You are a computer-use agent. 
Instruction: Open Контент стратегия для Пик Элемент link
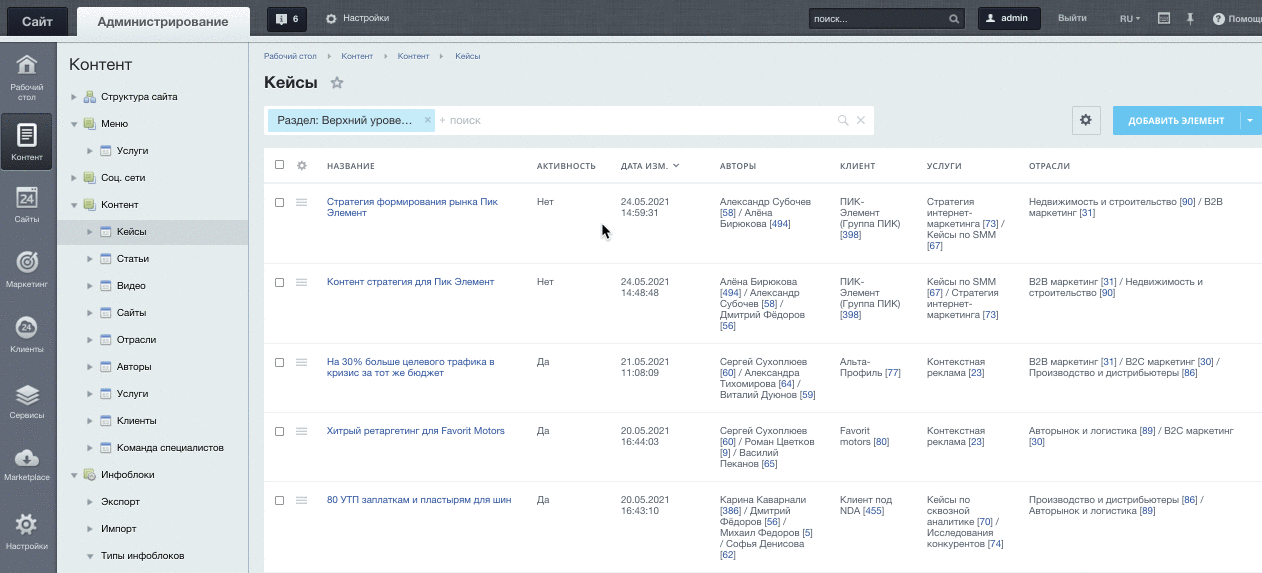pyautogui.click(x=410, y=282)
